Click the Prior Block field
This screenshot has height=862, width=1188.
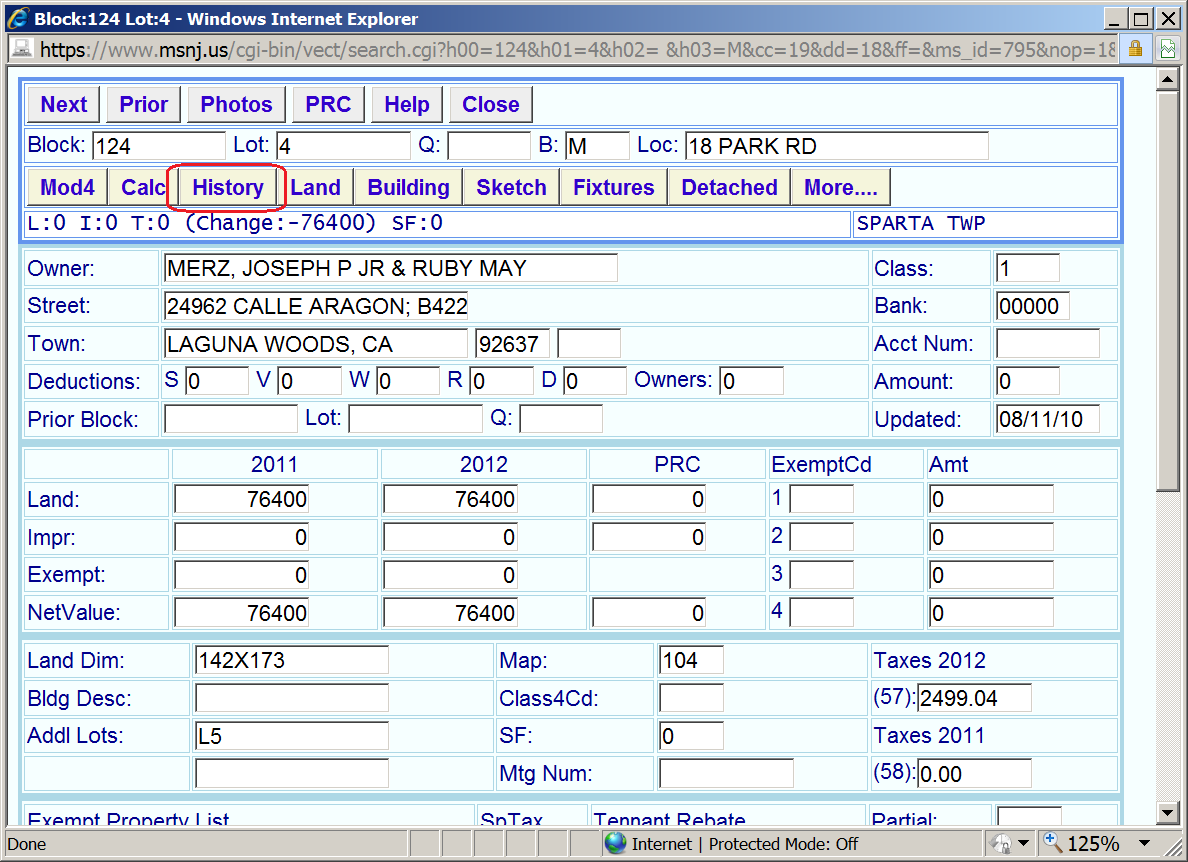(x=231, y=419)
